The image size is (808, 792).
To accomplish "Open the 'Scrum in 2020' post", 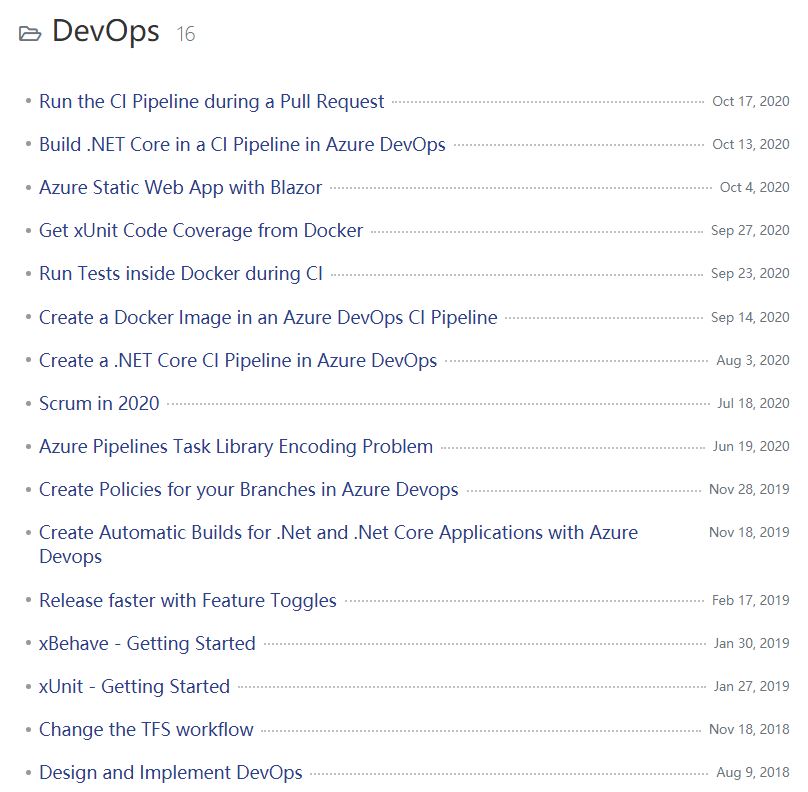I will pos(99,403).
